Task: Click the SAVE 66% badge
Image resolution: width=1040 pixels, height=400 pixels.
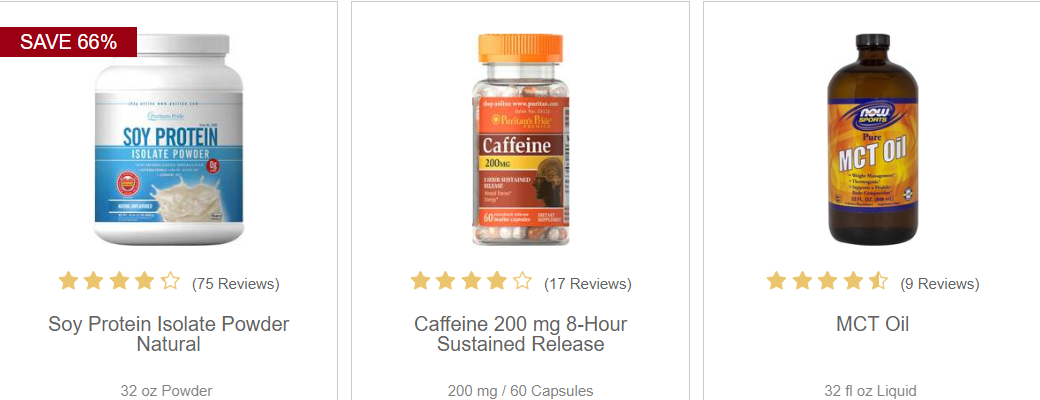Action: [68, 42]
